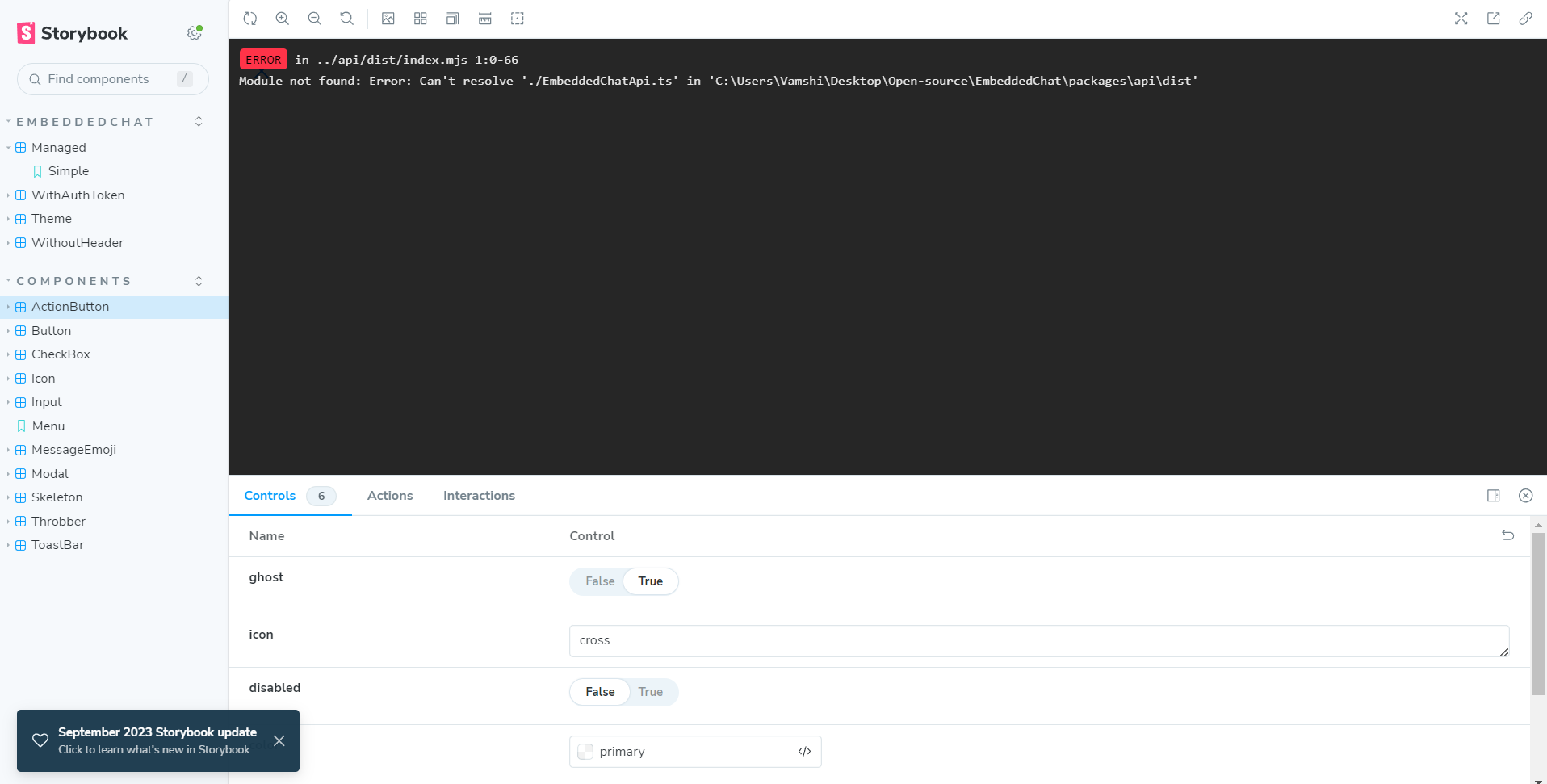Go full screen on the story preview
This screenshot has width=1547, height=784.
1461,19
